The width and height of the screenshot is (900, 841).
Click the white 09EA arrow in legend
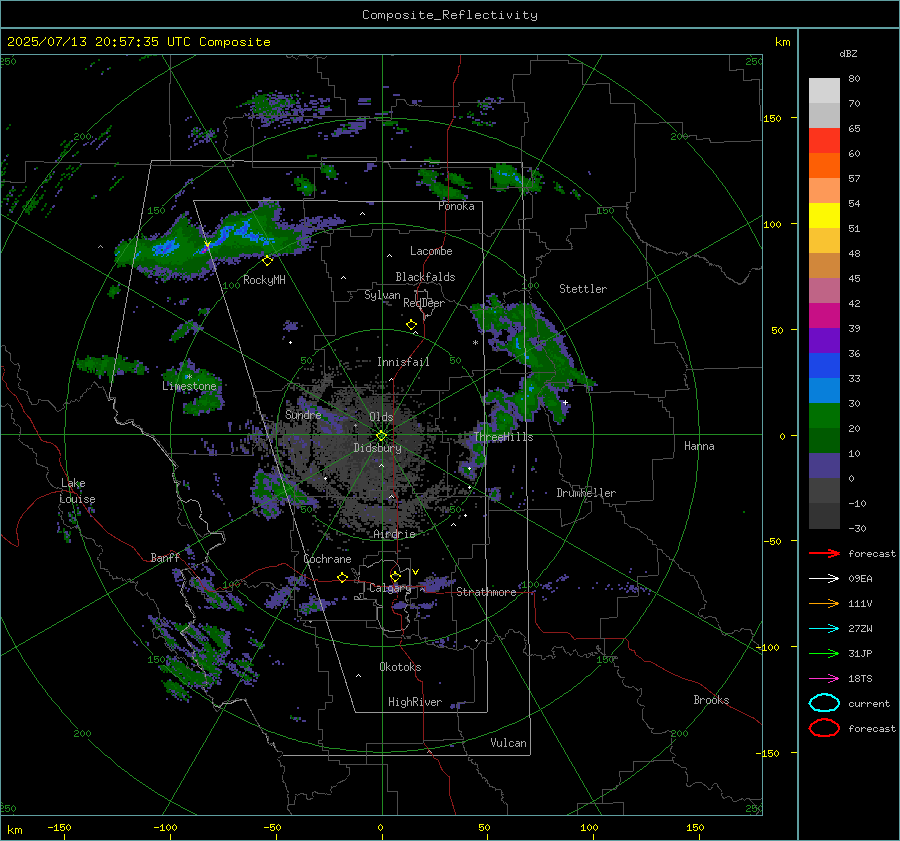coord(824,579)
